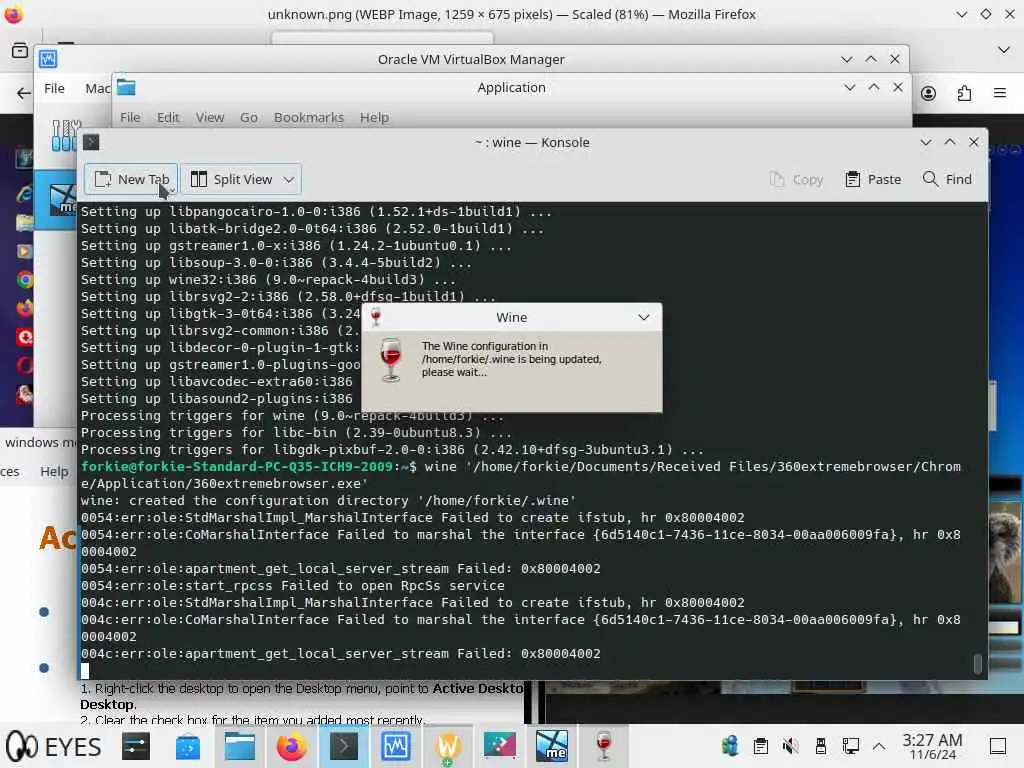
Task: Click the line 'start_rpcss Failed to open RpcSs service'
Action: 293,585
